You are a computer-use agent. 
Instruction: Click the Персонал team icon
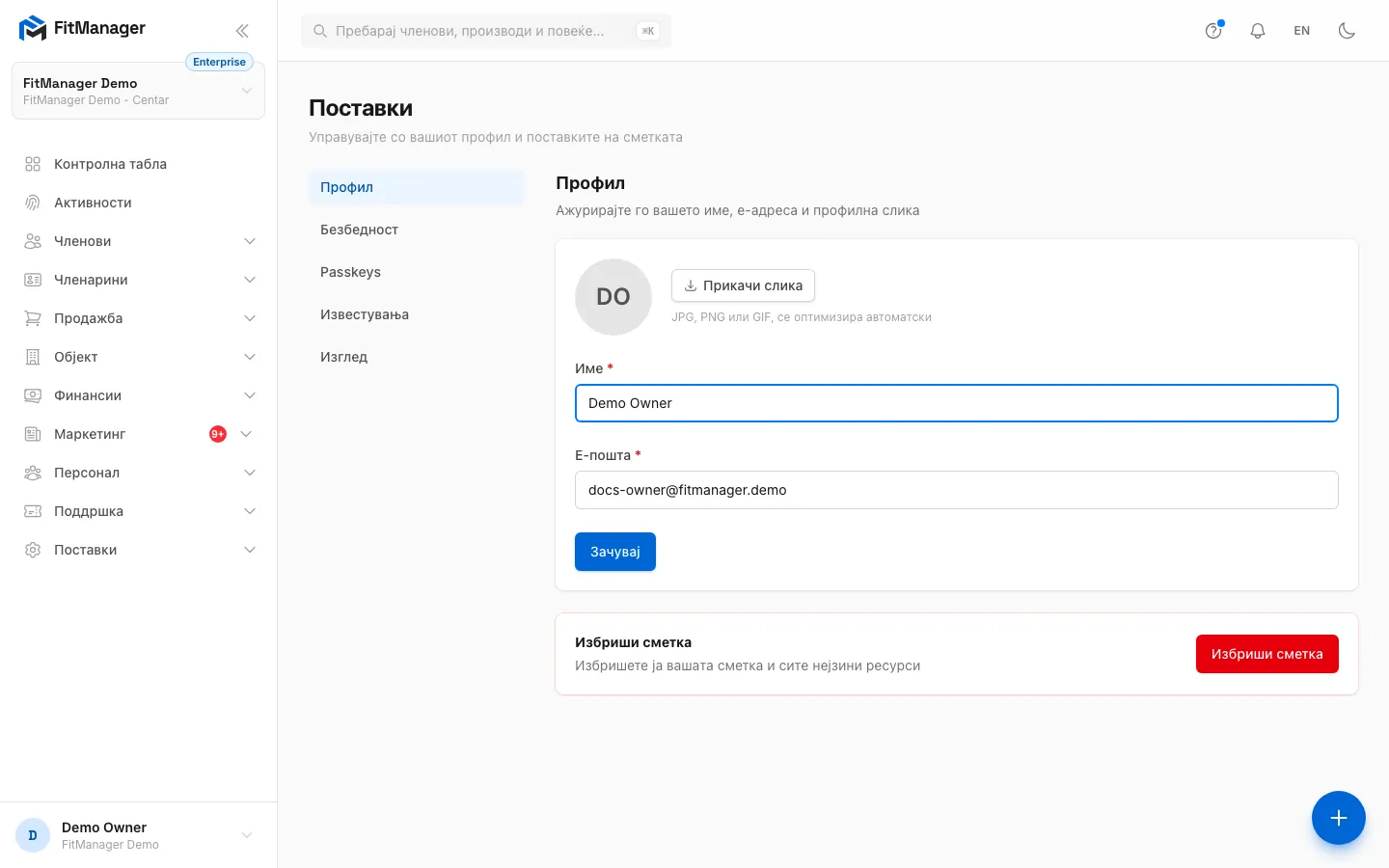coord(33,473)
